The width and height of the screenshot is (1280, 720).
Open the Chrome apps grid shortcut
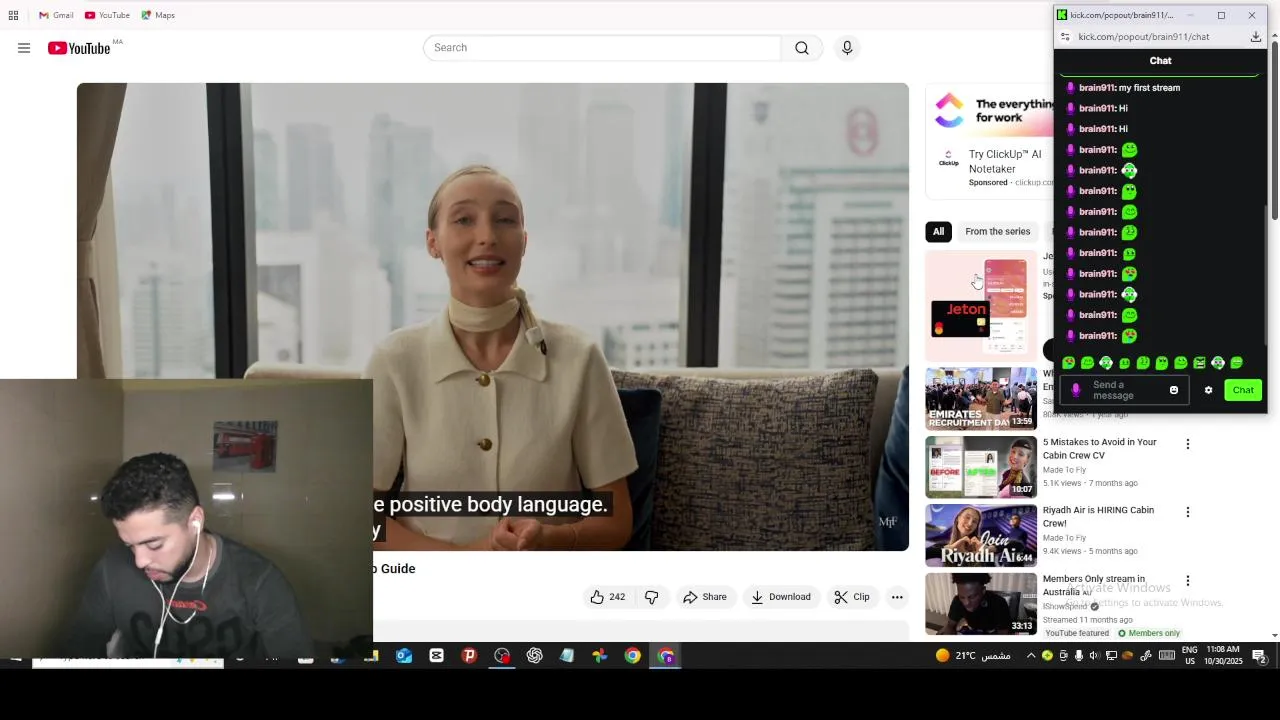coord(13,15)
